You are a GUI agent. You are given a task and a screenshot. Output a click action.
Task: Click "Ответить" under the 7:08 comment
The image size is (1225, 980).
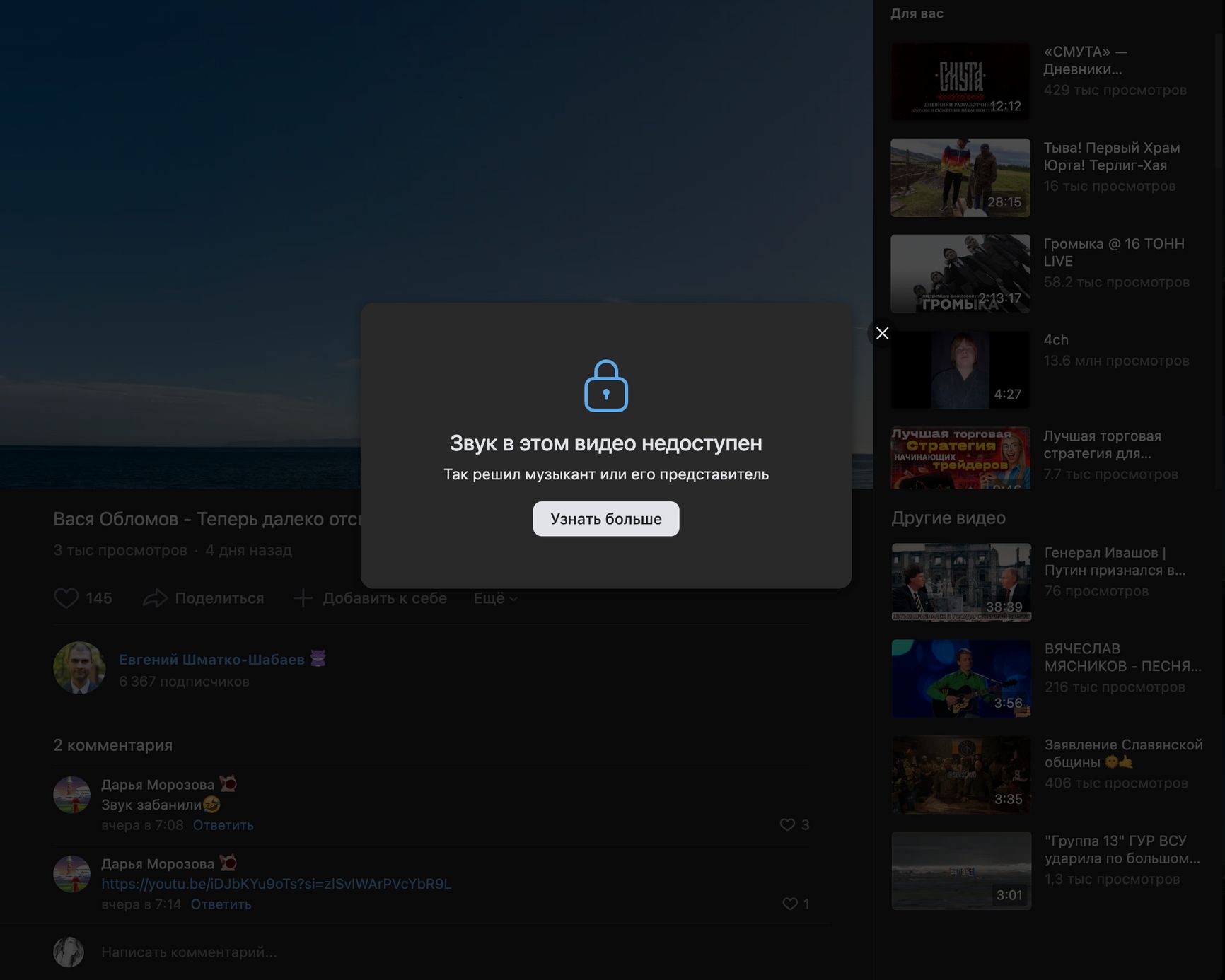[x=223, y=825]
